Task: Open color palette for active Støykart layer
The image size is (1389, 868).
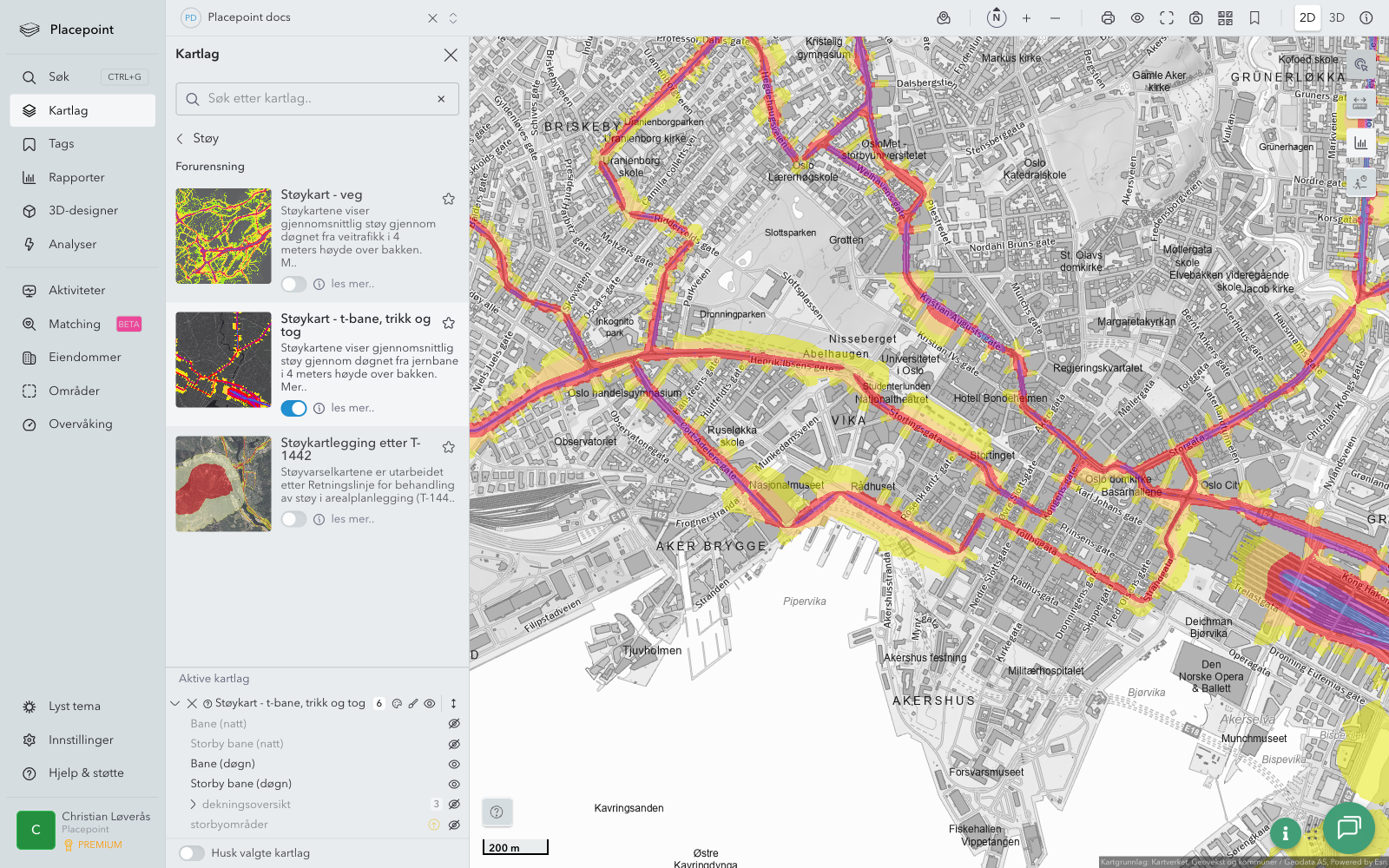Action: click(397, 704)
